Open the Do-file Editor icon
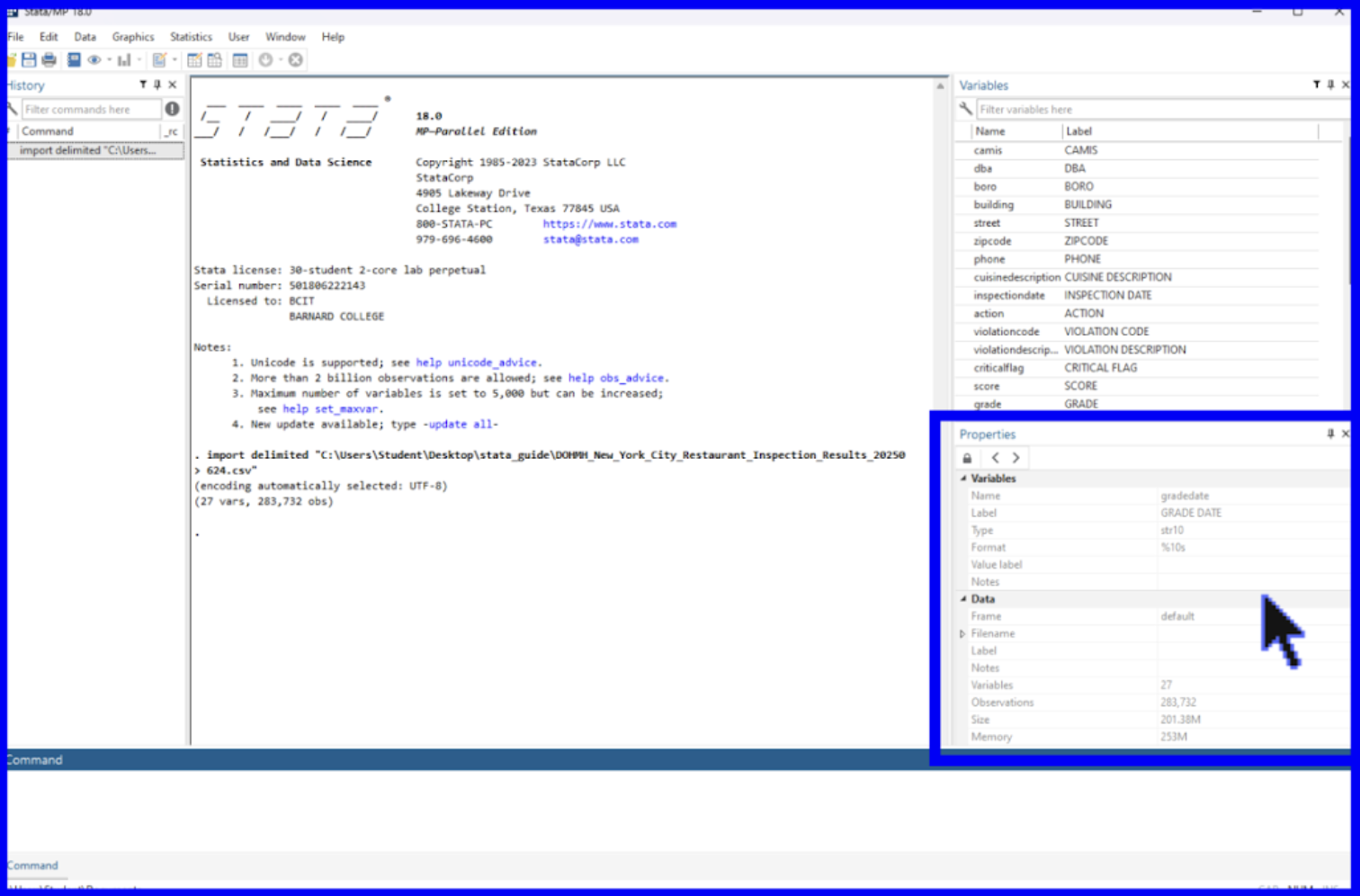Viewport: 1360px width, 896px height. point(159,60)
